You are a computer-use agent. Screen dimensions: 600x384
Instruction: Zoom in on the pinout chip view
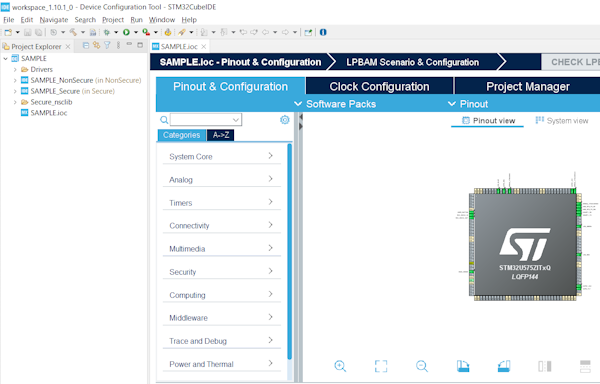(x=340, y=366)
